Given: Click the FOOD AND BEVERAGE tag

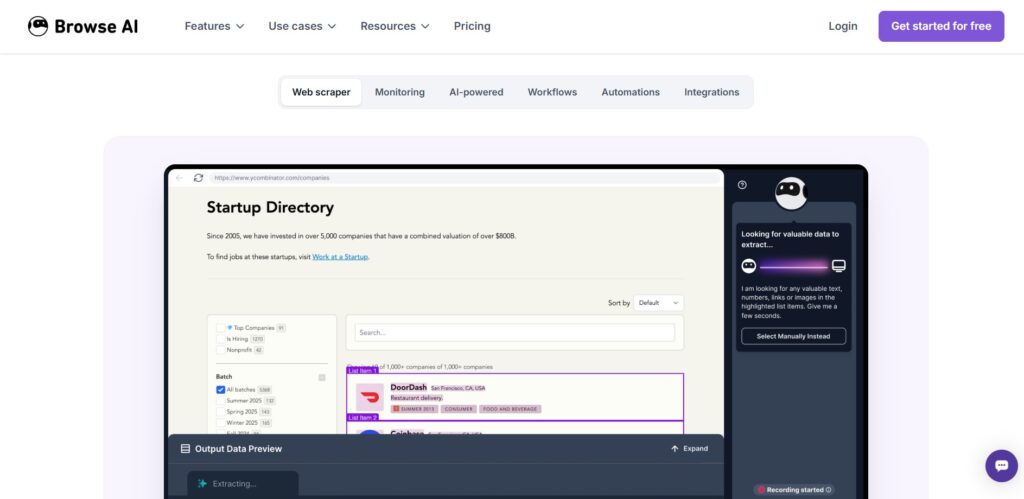Looking at the screenshot, I should tap(510, 409).
